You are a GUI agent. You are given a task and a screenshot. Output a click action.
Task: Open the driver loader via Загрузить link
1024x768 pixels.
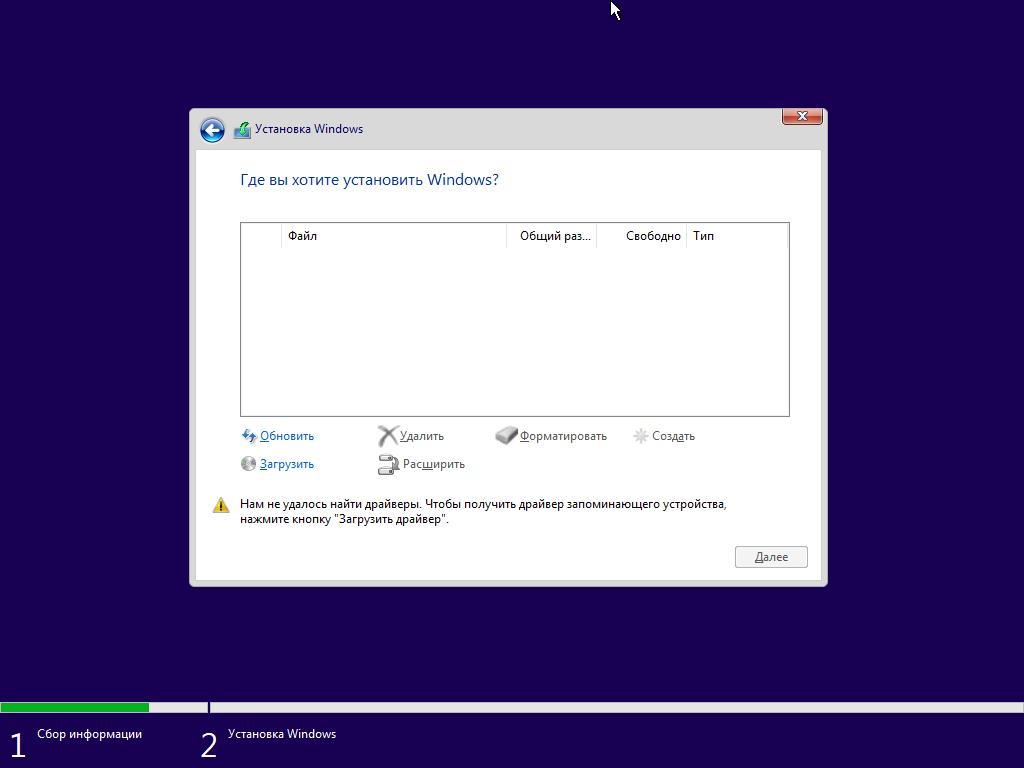pos(287,464)
